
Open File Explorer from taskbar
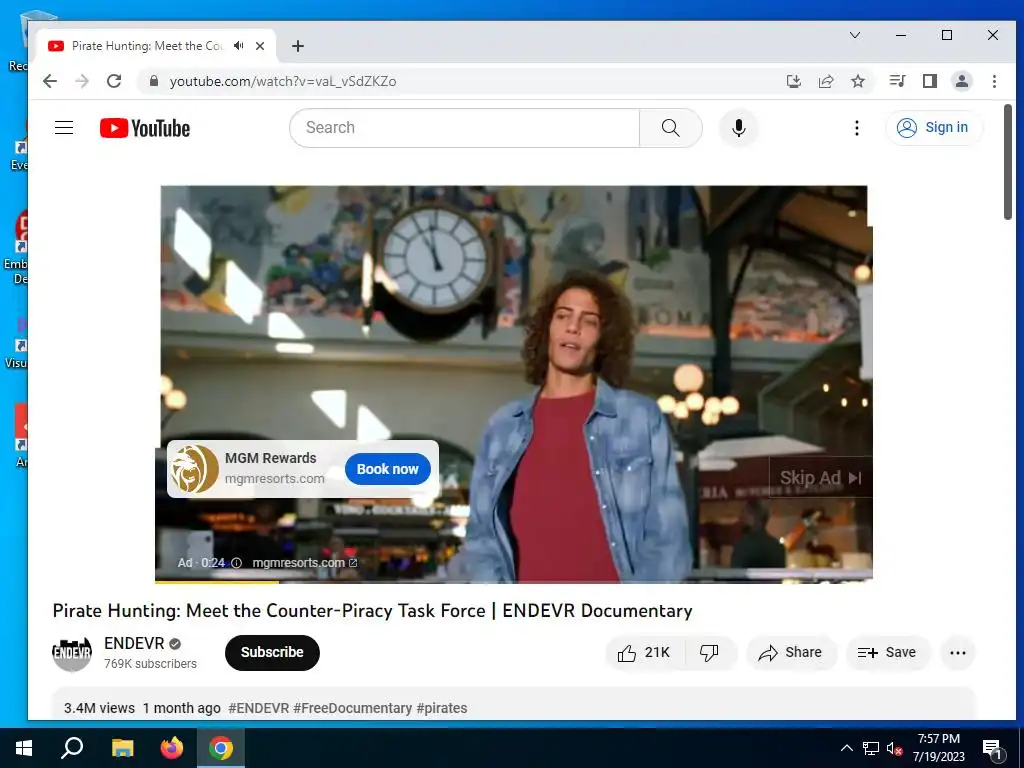click(x=122, y=748)
